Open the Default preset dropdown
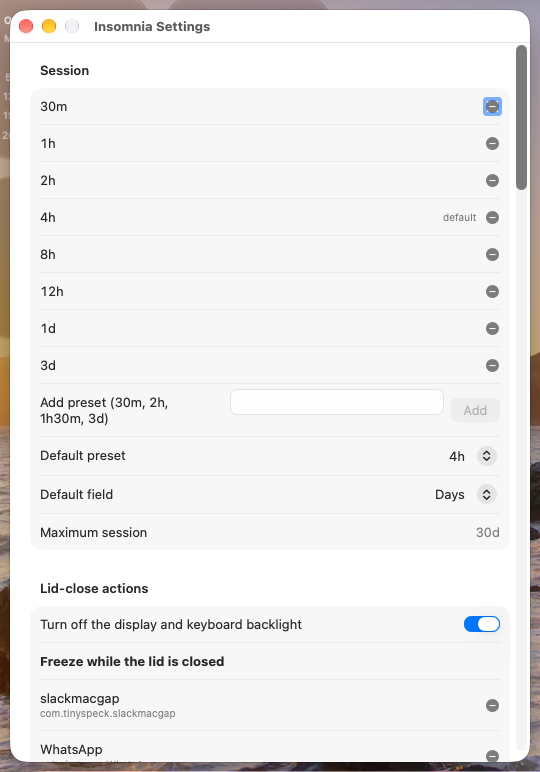The height and width of the screenshot is (772, 540). point(486,456)
